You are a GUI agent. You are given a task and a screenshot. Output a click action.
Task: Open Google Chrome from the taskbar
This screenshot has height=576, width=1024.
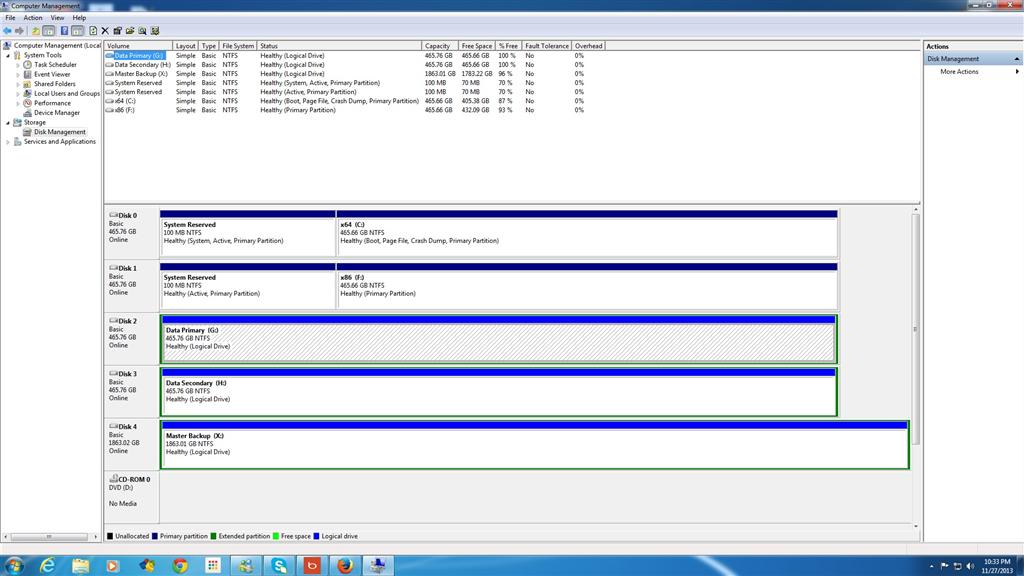180,566
